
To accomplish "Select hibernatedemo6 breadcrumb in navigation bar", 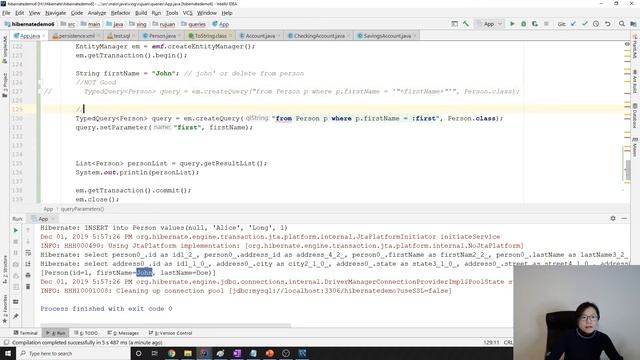I will (x=29, y=24).
